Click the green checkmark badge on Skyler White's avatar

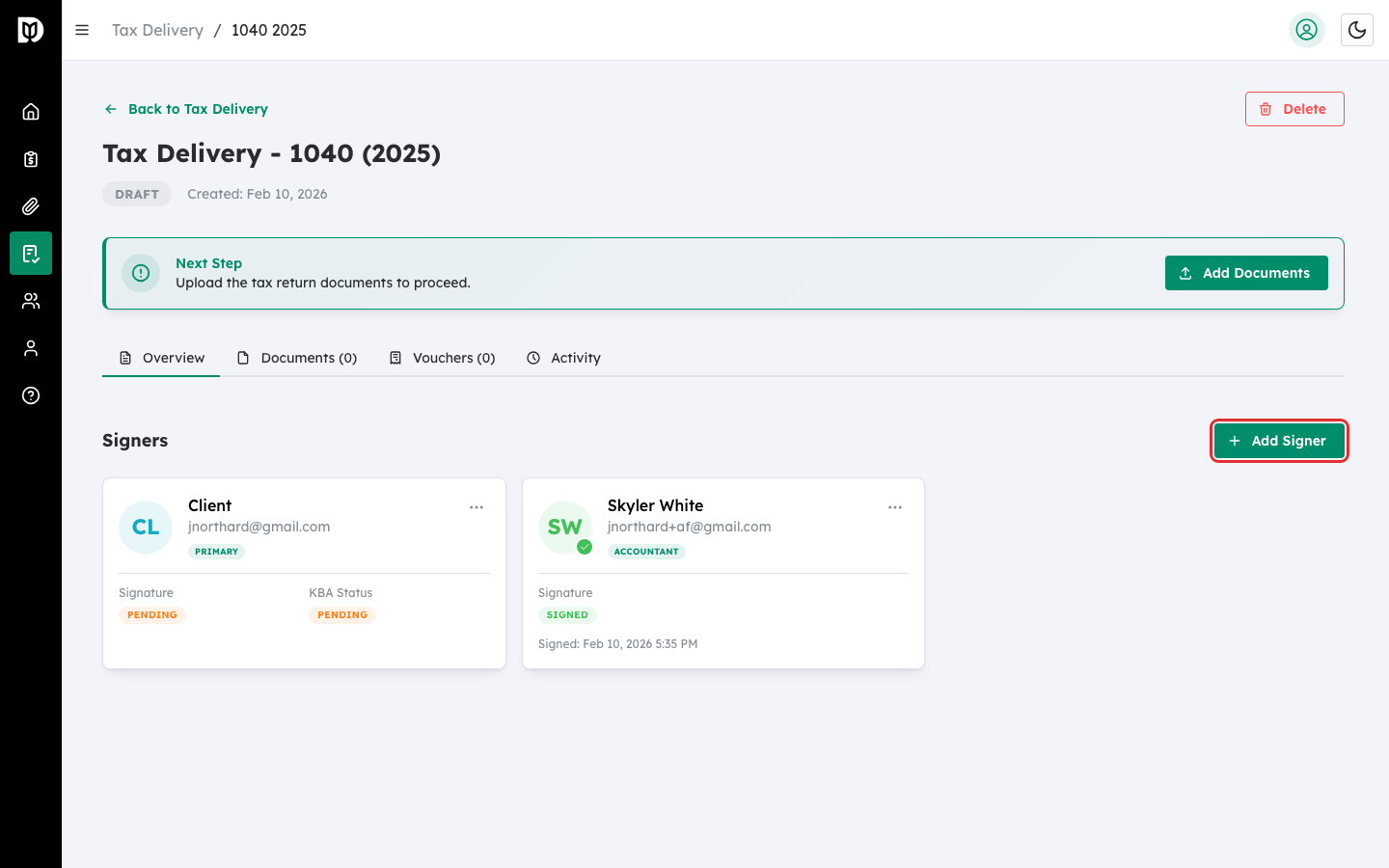click(585, 545)
